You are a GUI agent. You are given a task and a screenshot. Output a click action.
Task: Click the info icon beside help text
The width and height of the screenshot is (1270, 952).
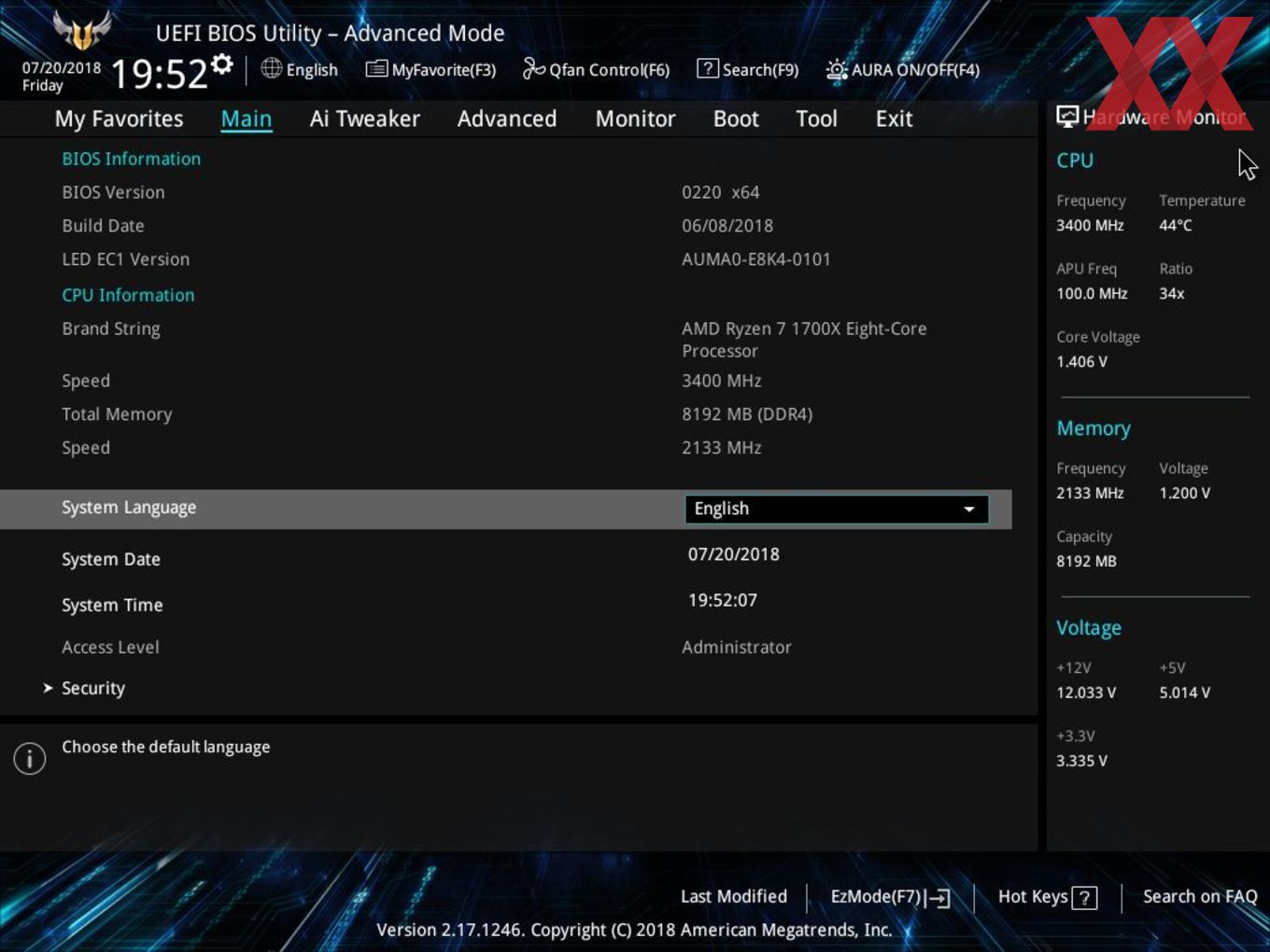click(x=30, y=758)
